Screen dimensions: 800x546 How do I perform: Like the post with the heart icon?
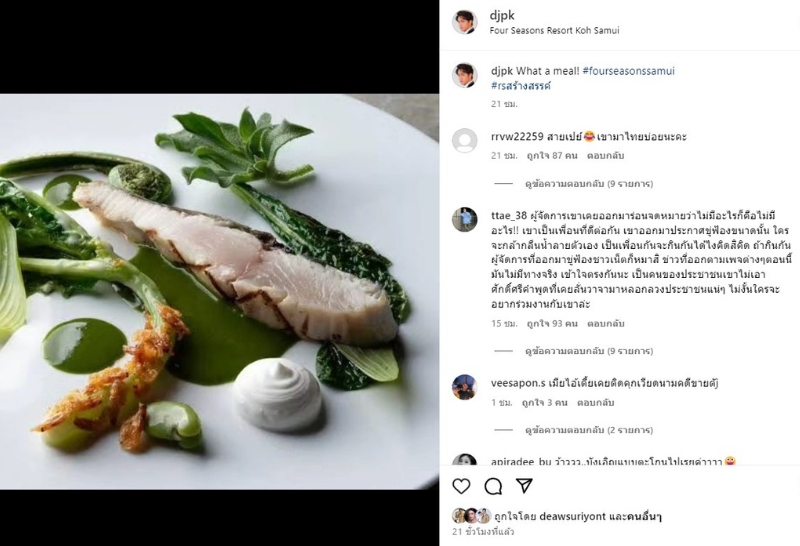[x=461, y=486]
